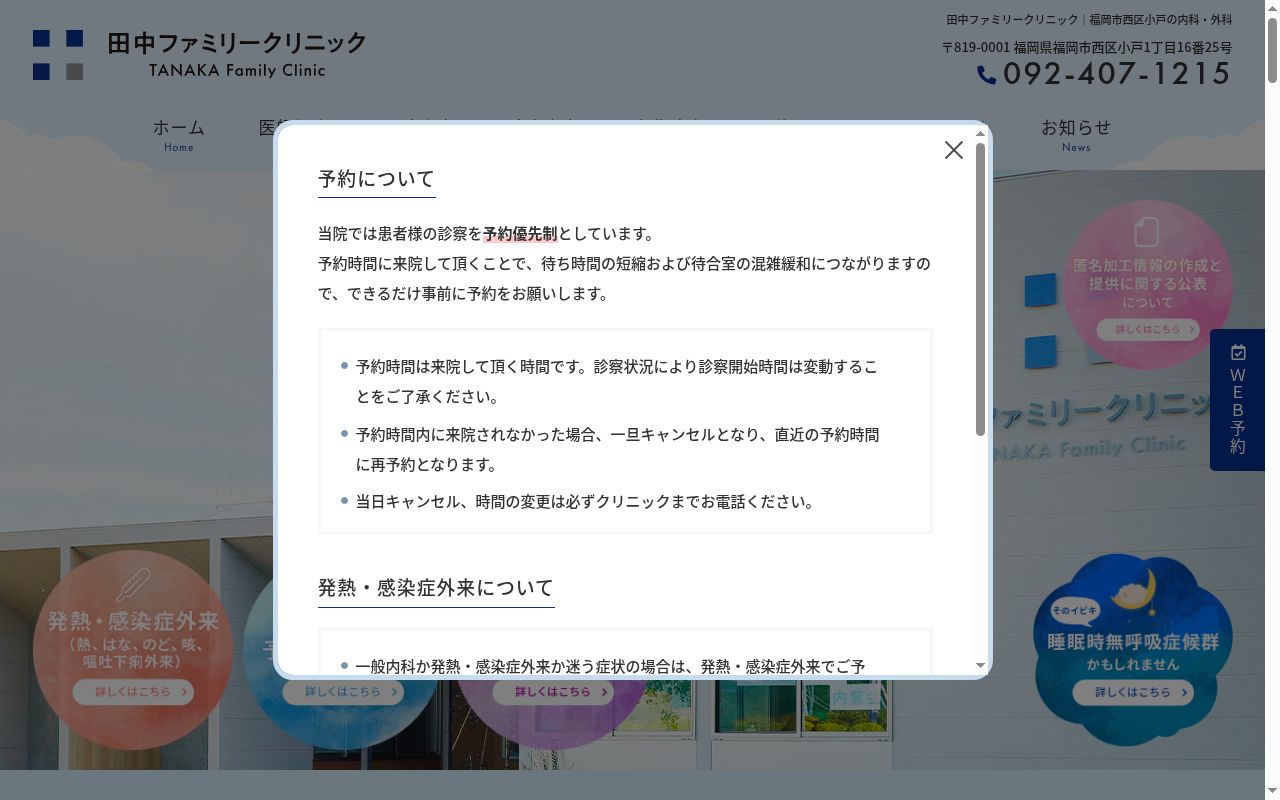The width and height of the screenshot is (1280, 800).
Task: Close the reservation info popup
Action: [x=954, y=150]
